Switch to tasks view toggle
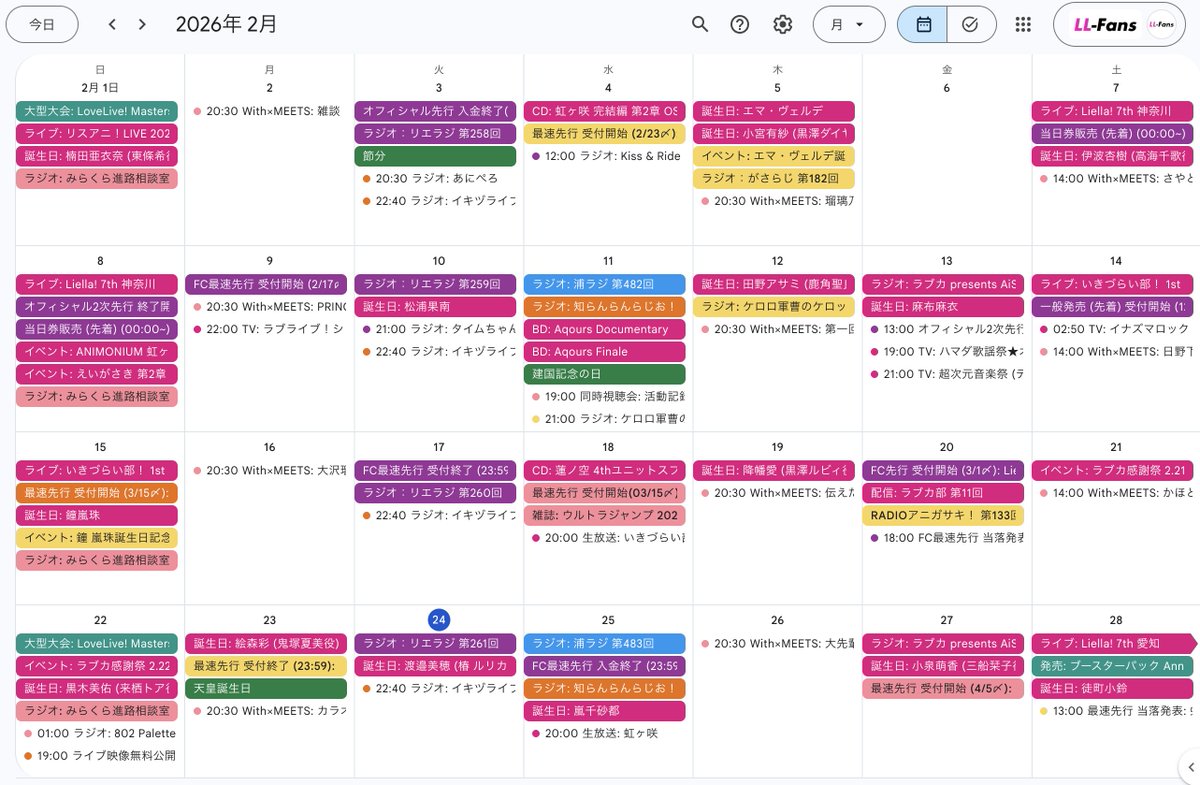The width and height of the screenshot is (1200, 785). (971, 25)
